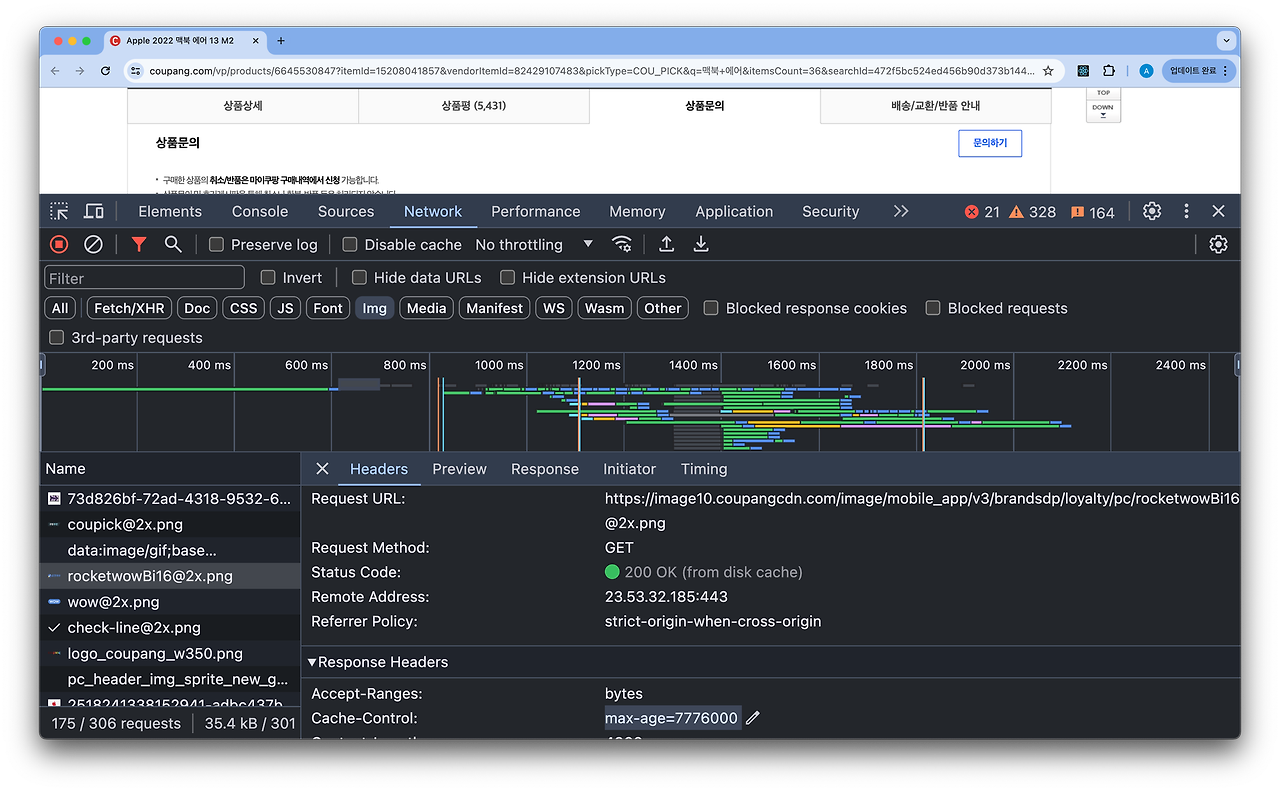Toggle Invert filter checkbox

[x=268, y=277]
